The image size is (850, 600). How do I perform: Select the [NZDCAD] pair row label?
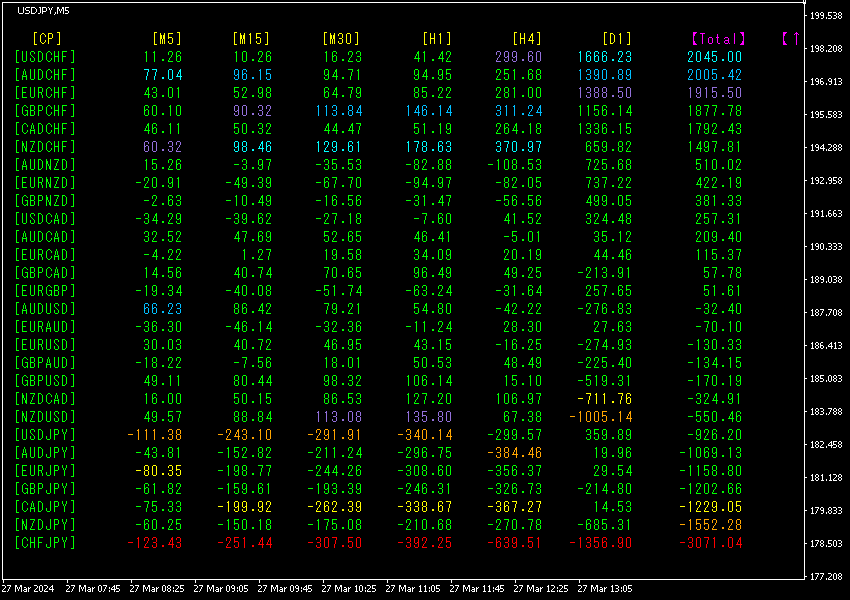coord(45,399)
